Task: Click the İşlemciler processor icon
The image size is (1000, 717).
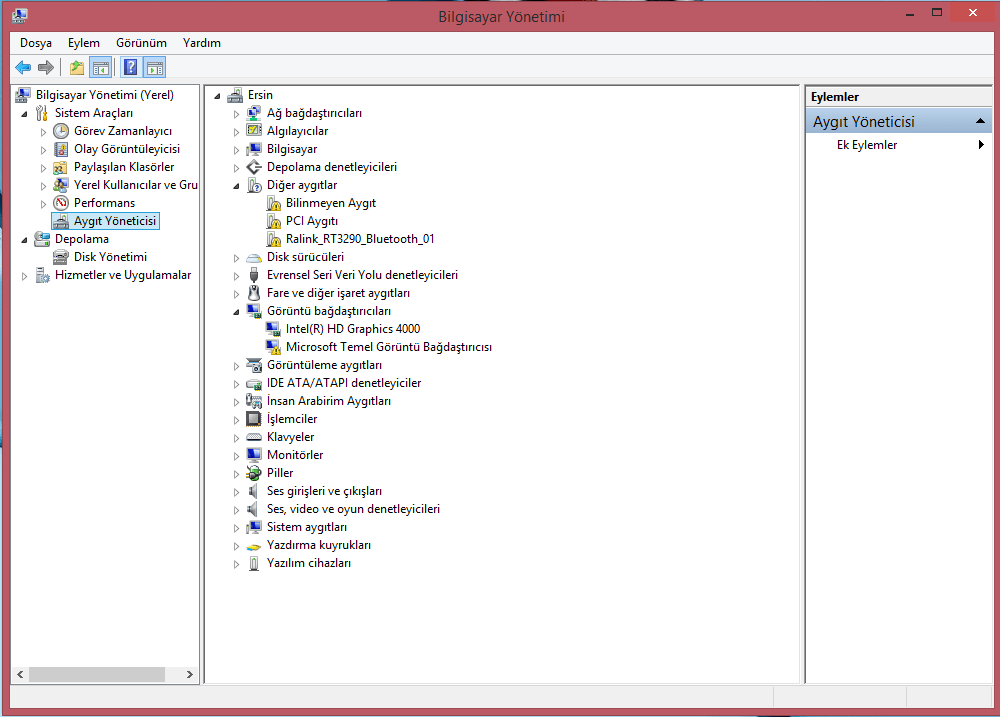Action: [x=254, y=419]
